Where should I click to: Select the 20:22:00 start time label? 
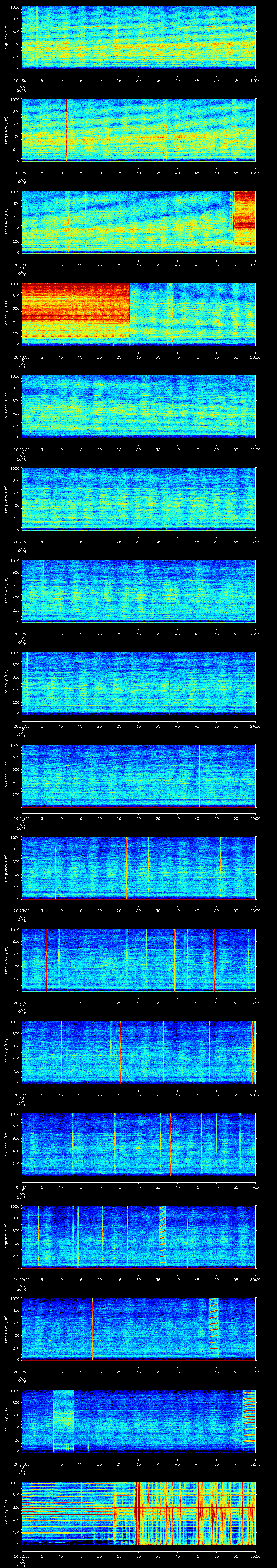pyautogui.click(x=21, y=634)
